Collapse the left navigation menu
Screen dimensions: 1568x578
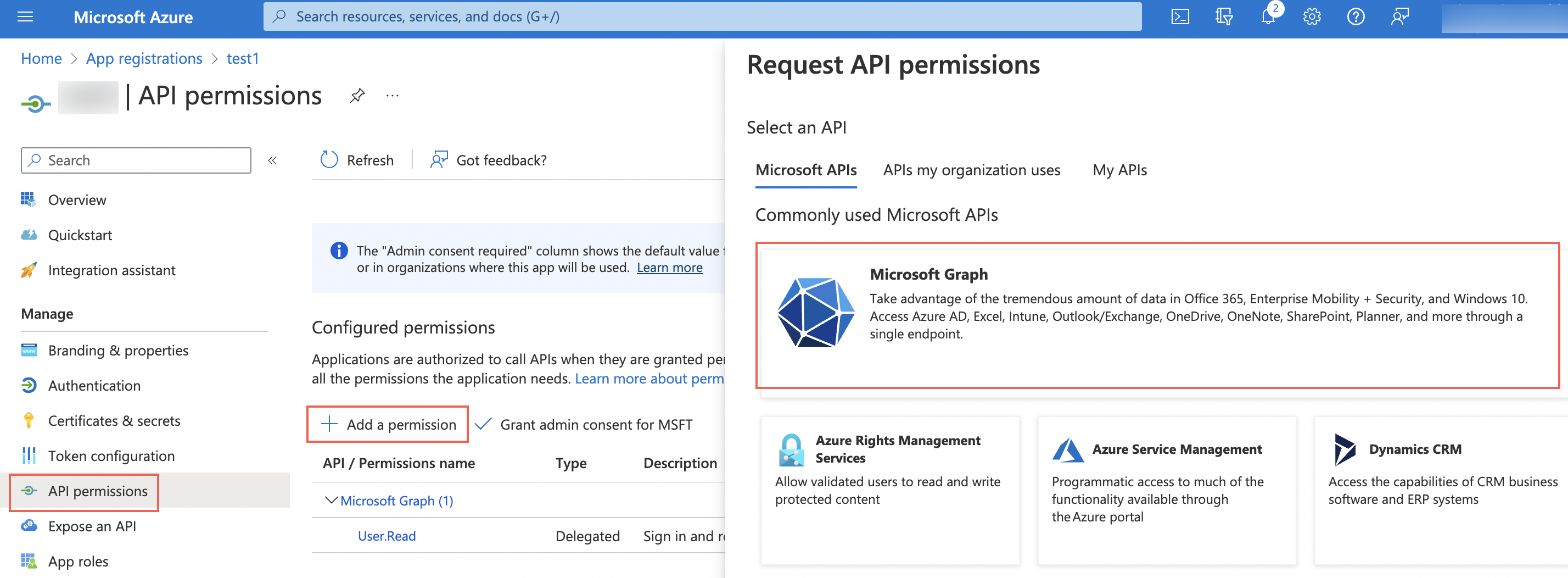pyautogui.click(x=273, y=160)
